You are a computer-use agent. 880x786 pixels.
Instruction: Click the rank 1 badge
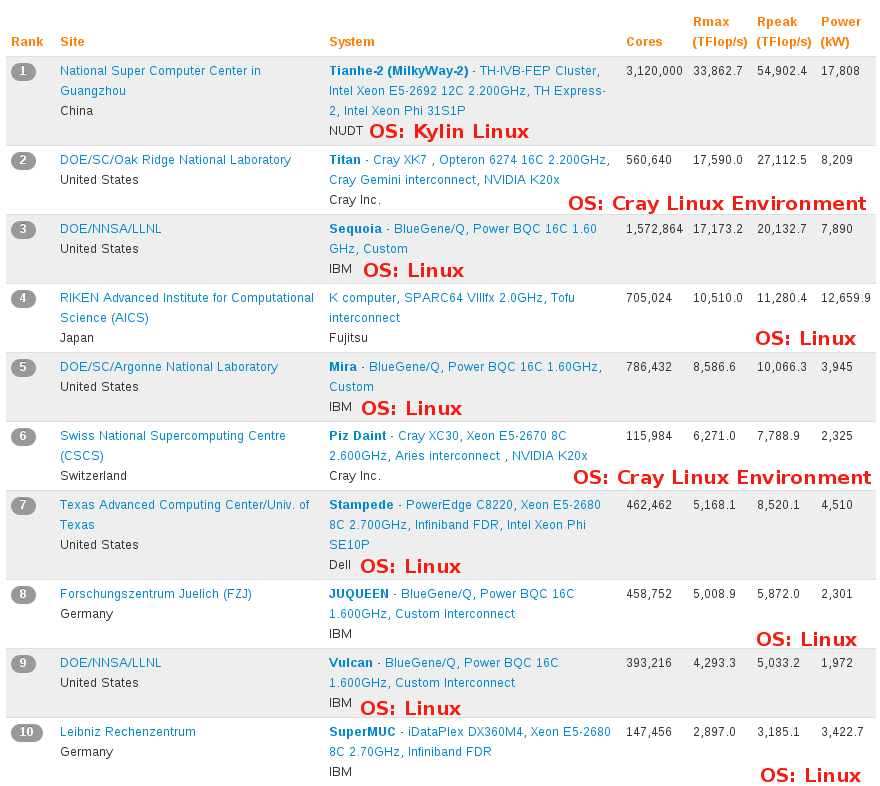point(23,71)
